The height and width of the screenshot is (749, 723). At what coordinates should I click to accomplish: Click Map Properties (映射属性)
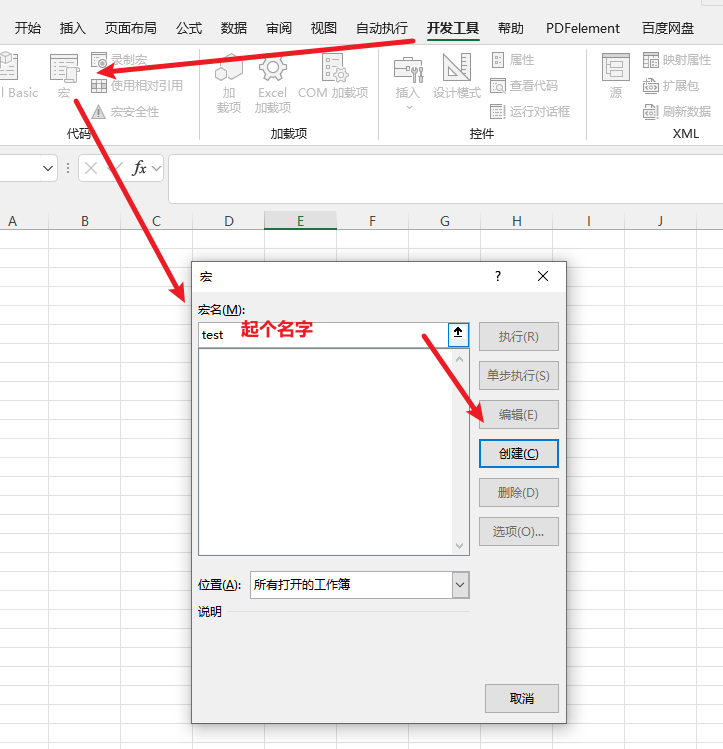[677, 60]
